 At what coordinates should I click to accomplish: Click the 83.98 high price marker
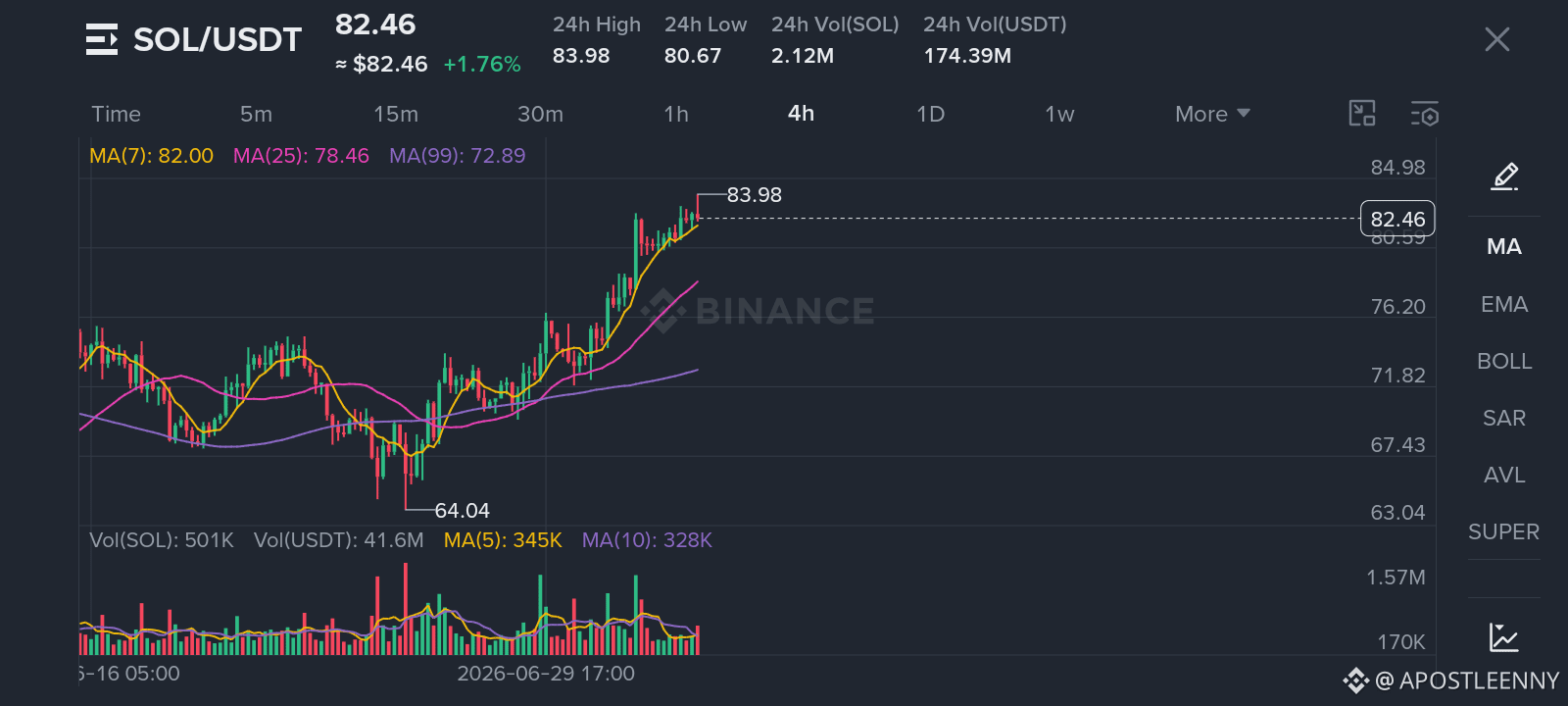click(754, 195)
